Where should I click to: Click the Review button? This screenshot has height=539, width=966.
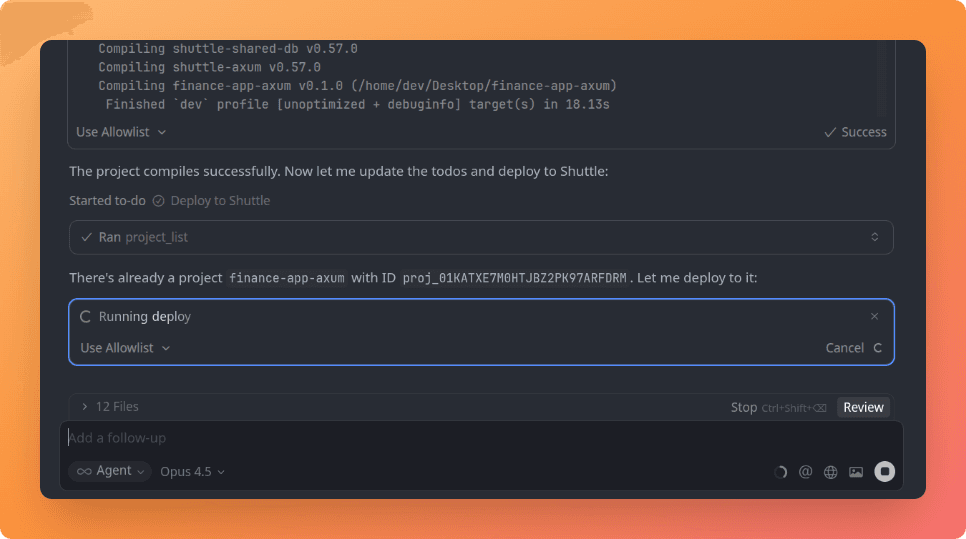(x=862, y=407)
